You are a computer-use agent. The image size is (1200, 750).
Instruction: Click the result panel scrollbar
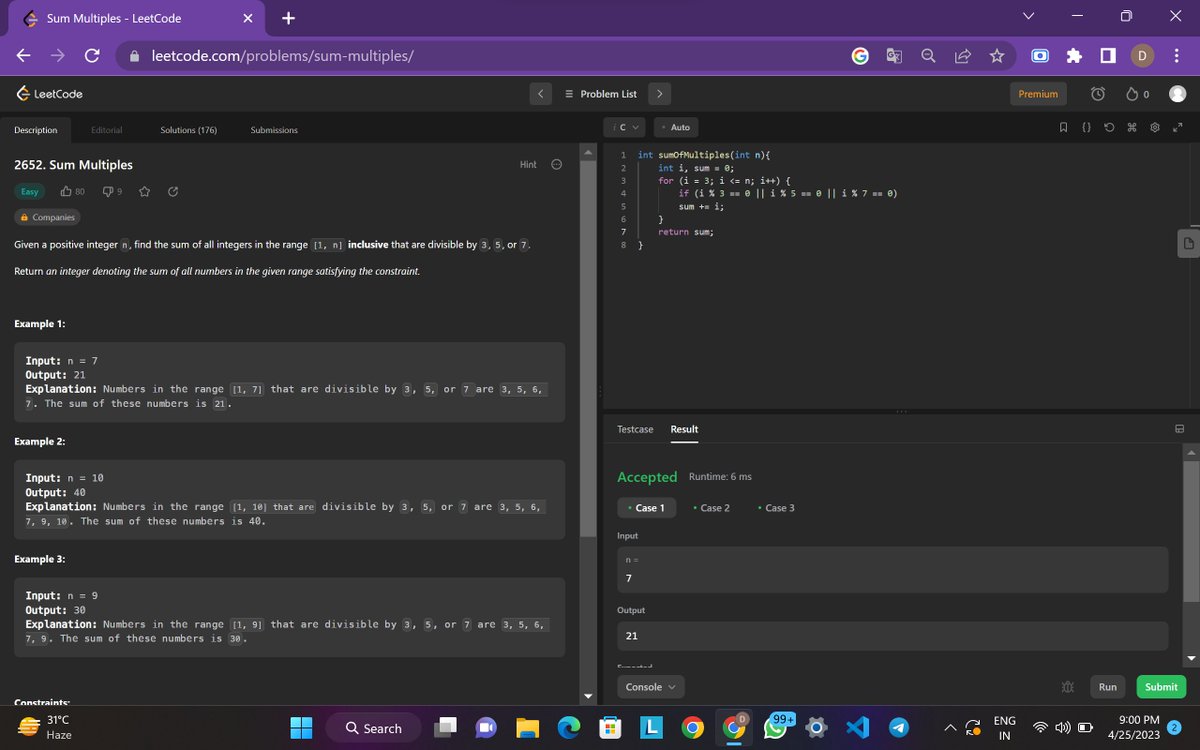pos(1190,530)
